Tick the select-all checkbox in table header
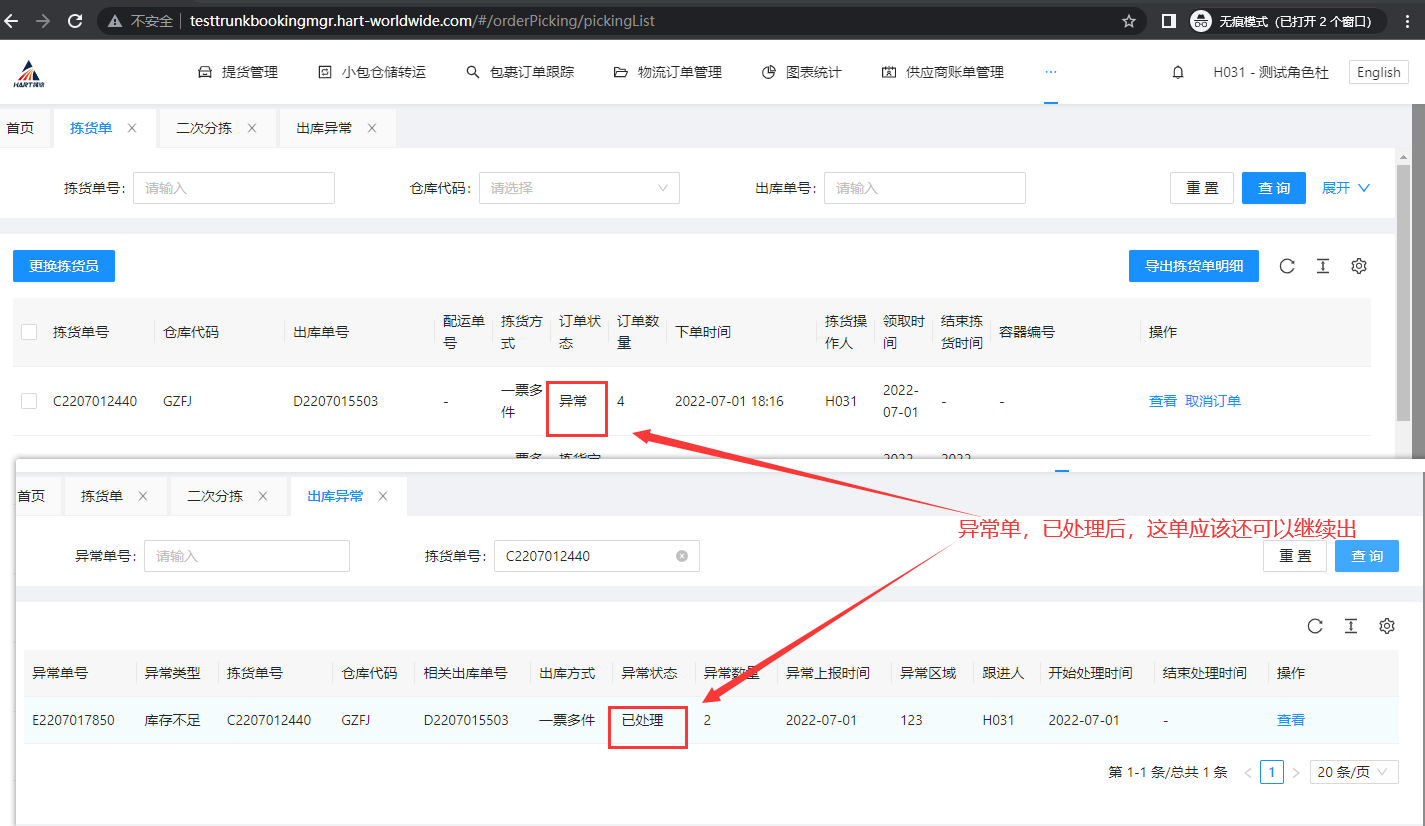 point(29,332)
